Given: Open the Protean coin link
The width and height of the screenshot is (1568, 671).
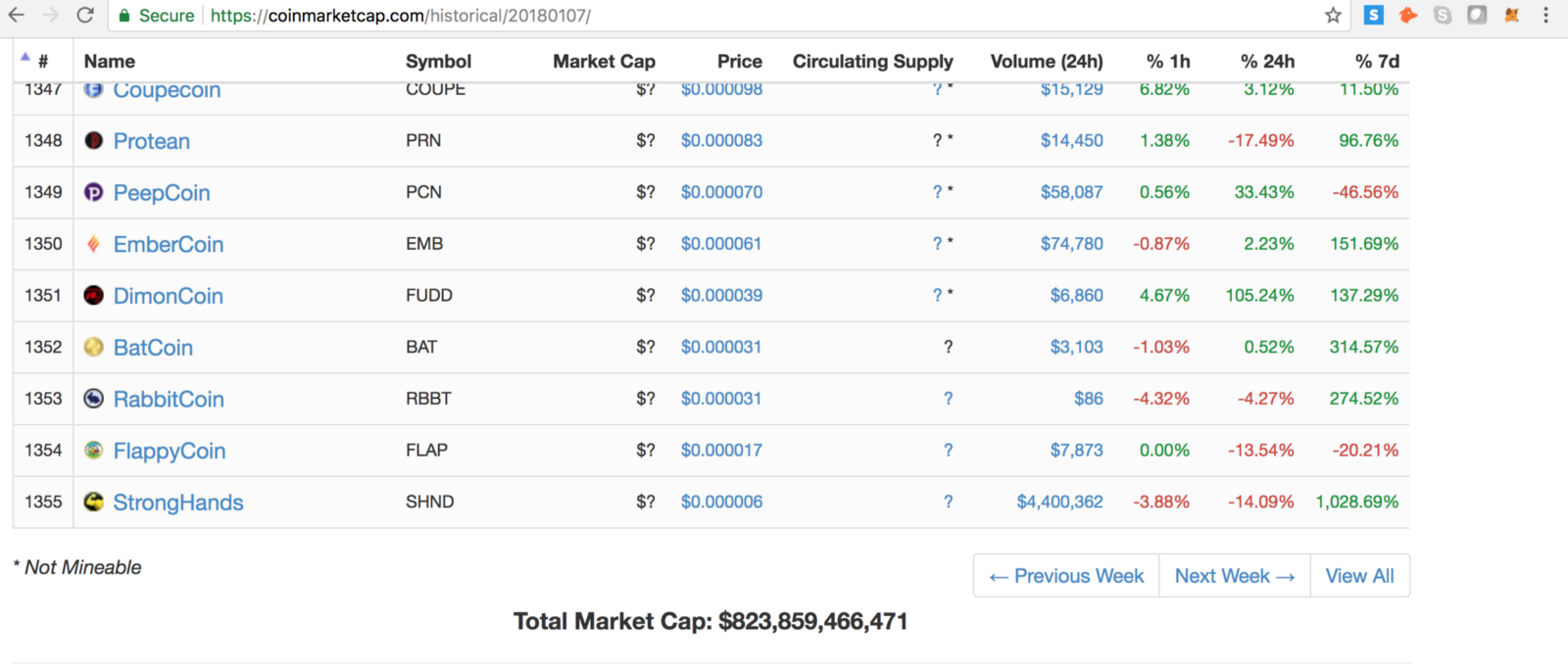Looking at the screenshot, I should (152, 141).
